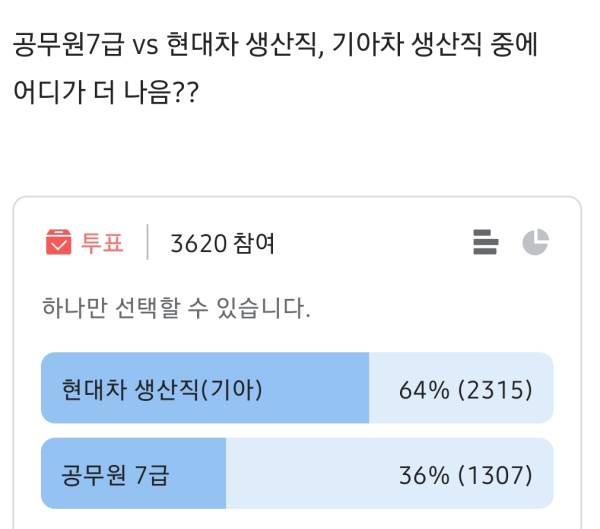Click the divider between 투표 and 3620 참여

coord(147,243)
